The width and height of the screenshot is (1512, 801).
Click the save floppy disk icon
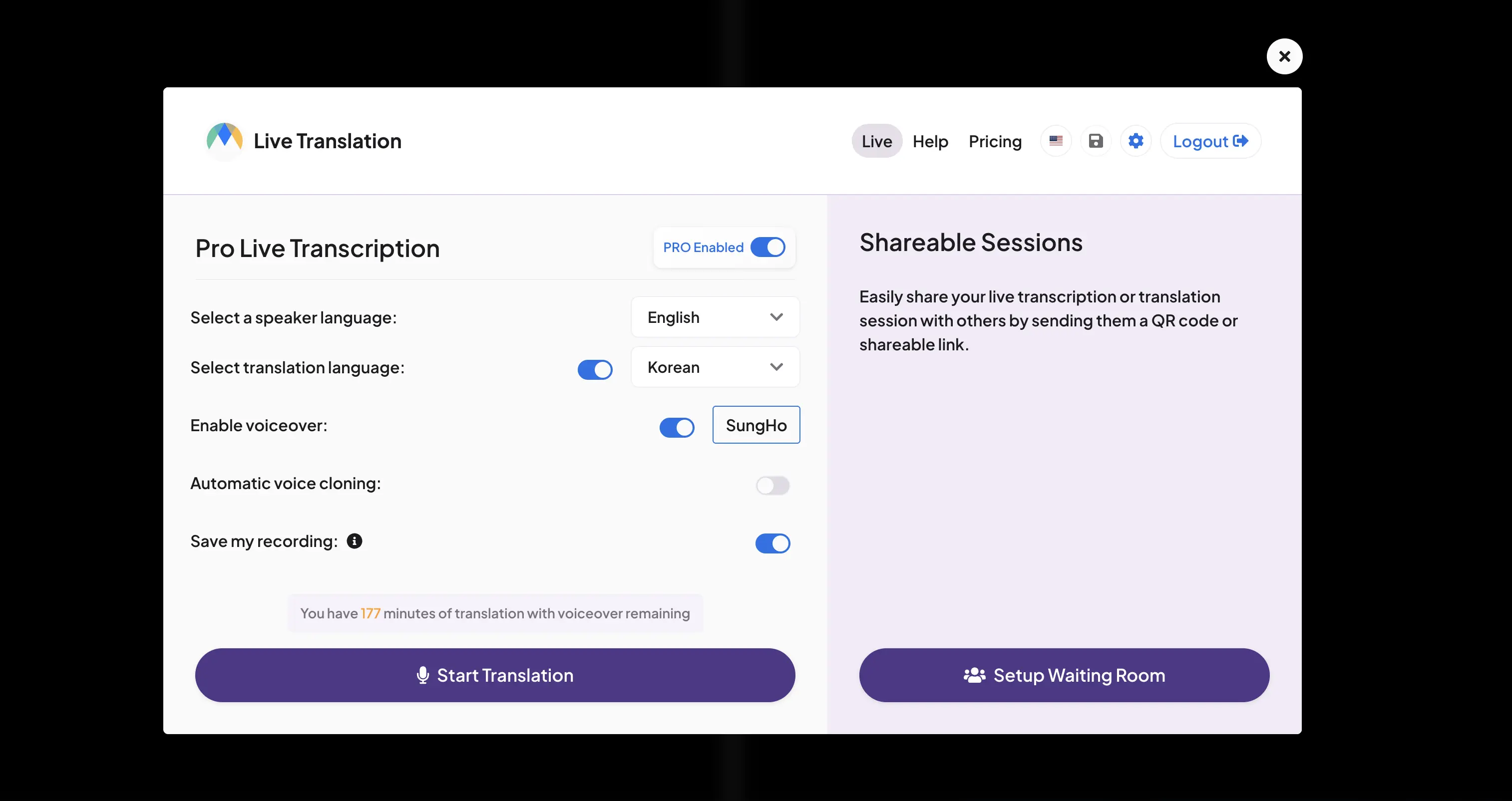[1096, 141]
